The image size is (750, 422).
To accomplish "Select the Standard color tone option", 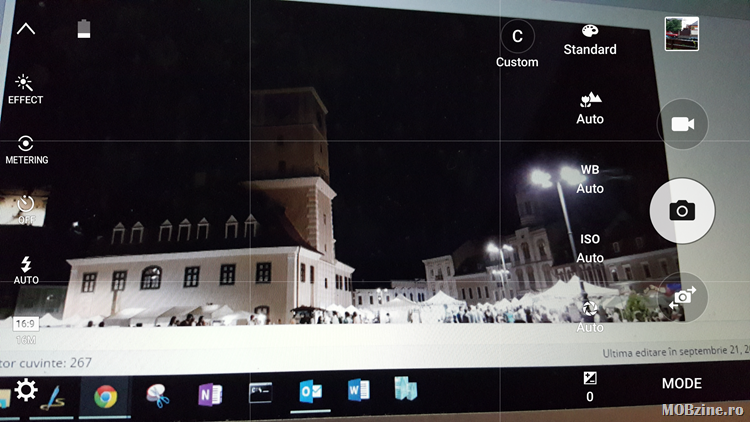I will coord(590,39).
